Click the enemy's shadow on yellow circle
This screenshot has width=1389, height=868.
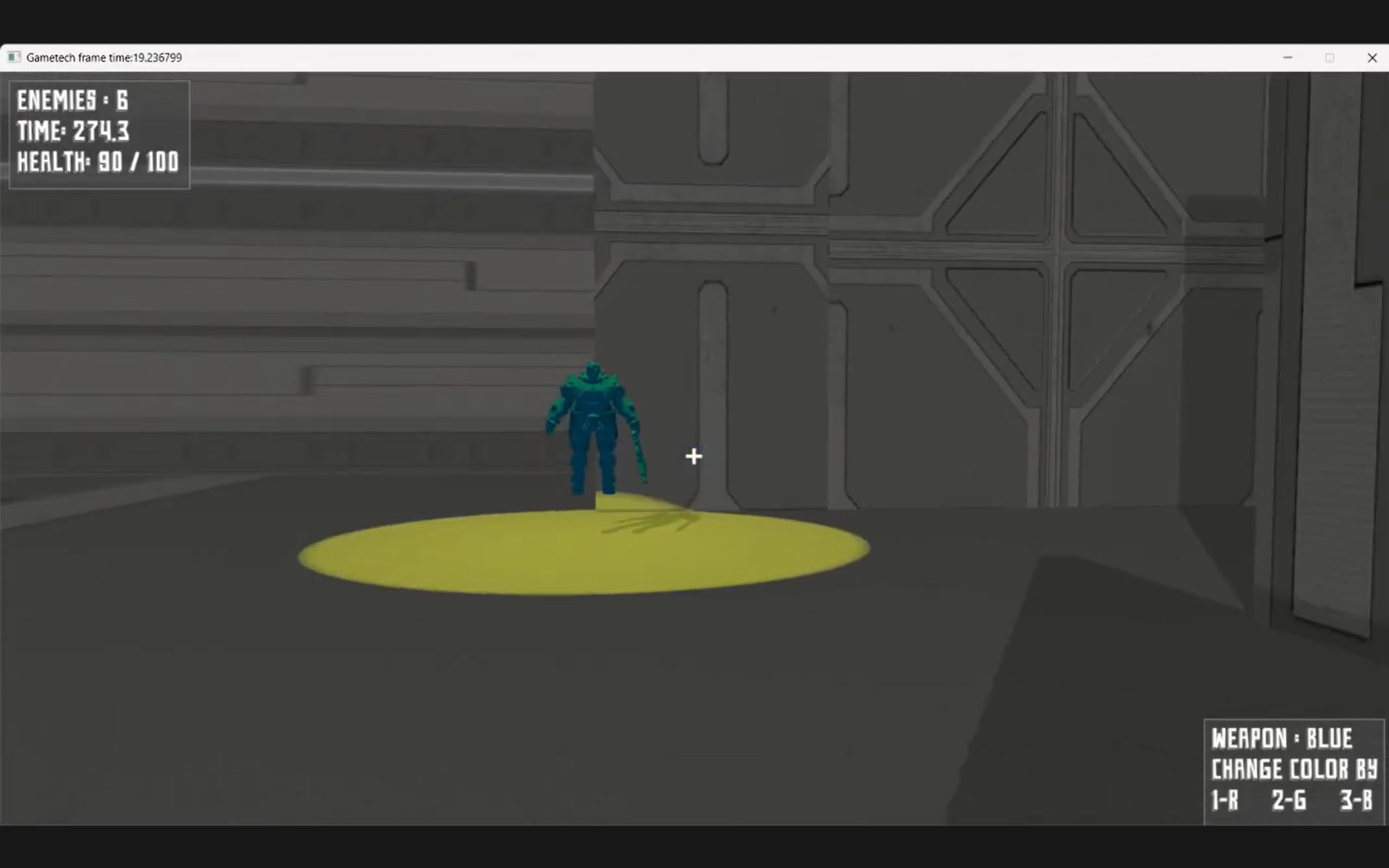[x=651, y=522]
